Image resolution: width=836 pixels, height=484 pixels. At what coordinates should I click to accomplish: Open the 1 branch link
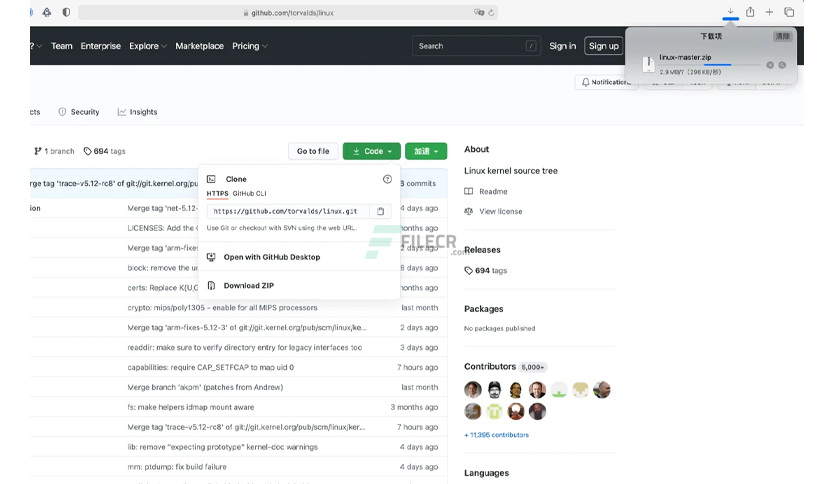54,151
